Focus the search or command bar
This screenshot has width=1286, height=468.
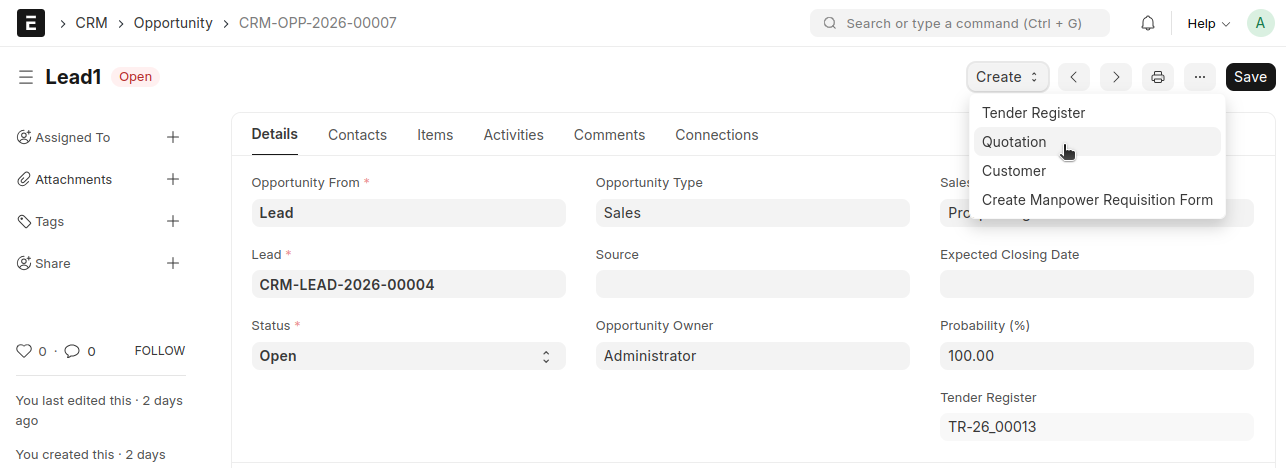(x=960, y=23)
